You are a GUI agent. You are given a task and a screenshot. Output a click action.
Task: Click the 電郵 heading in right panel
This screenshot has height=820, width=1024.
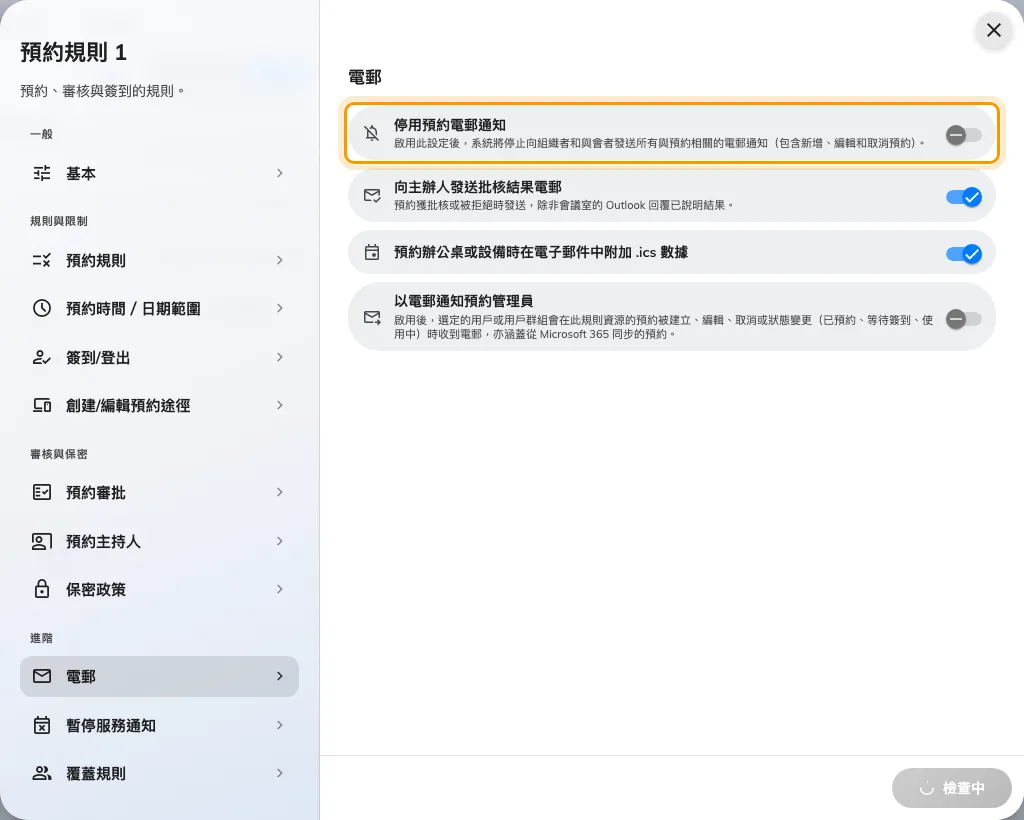tap(365, 77)
